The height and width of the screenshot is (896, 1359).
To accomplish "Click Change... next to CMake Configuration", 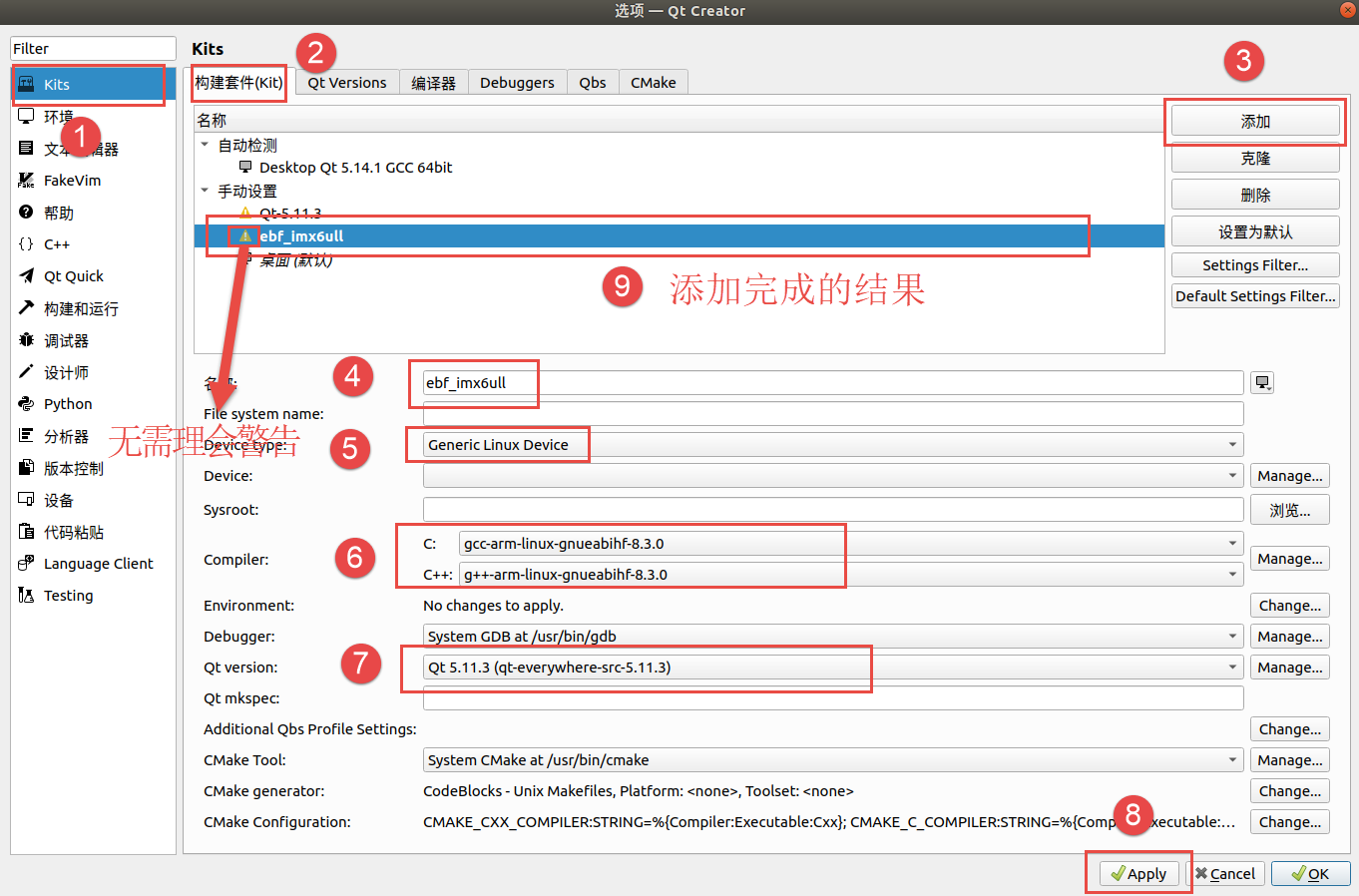I will pos(1290,822).
